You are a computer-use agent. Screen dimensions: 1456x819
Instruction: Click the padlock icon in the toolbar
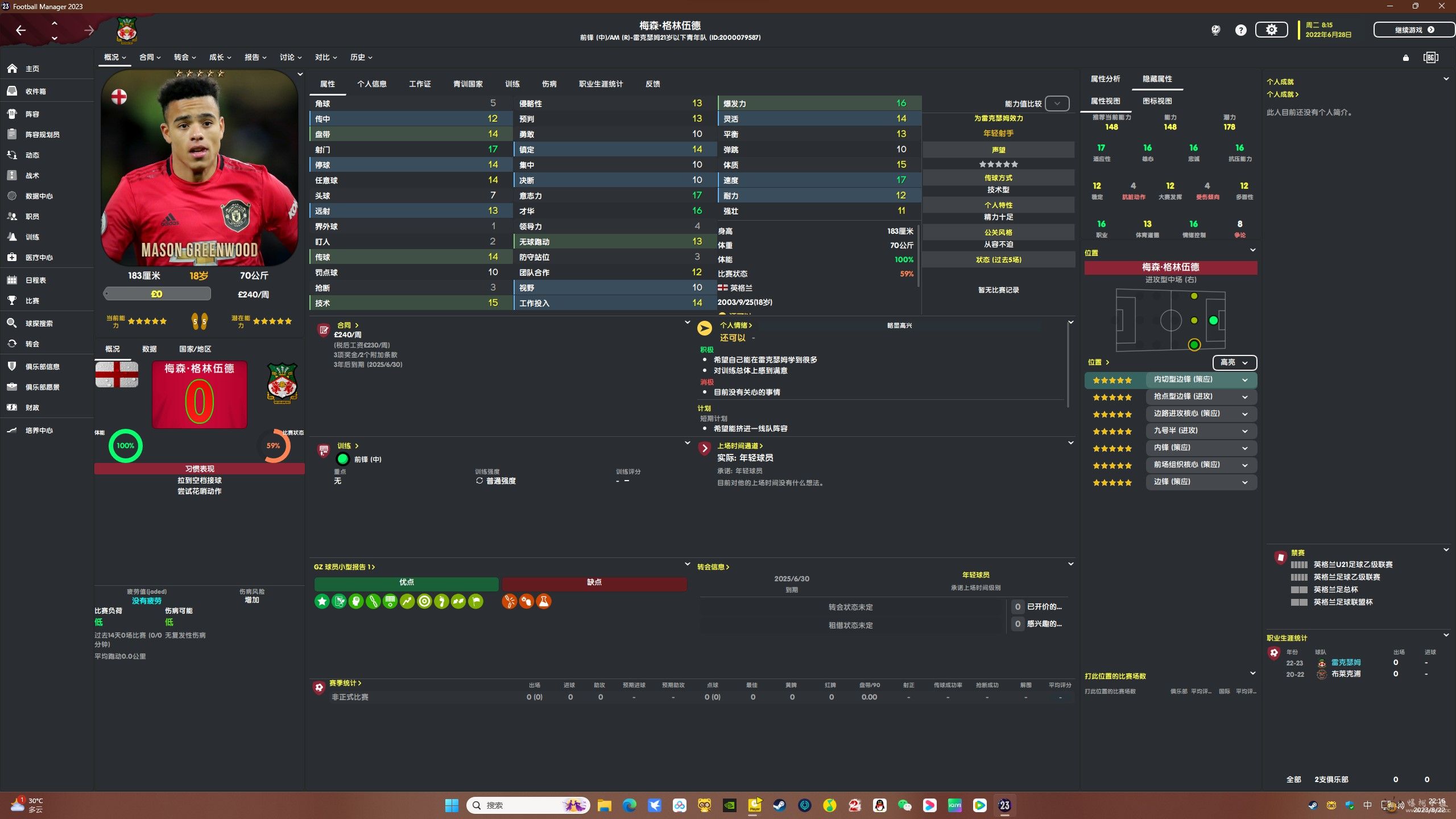point(1406,57)
